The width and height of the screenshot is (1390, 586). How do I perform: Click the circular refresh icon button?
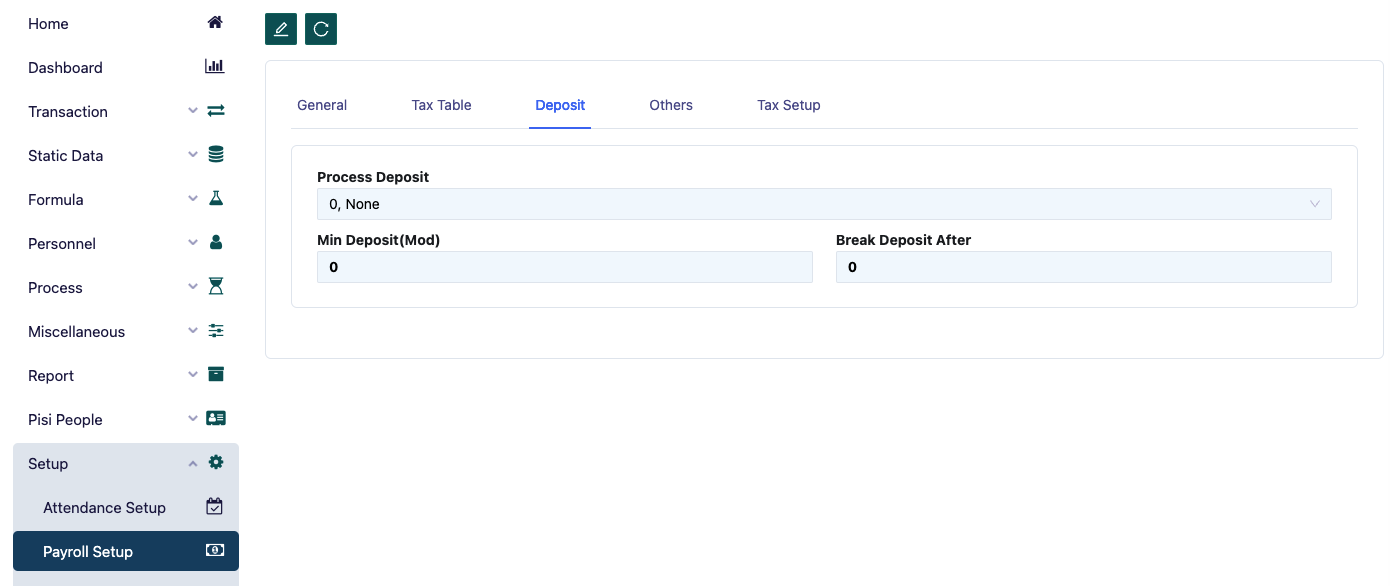point(321,29)
